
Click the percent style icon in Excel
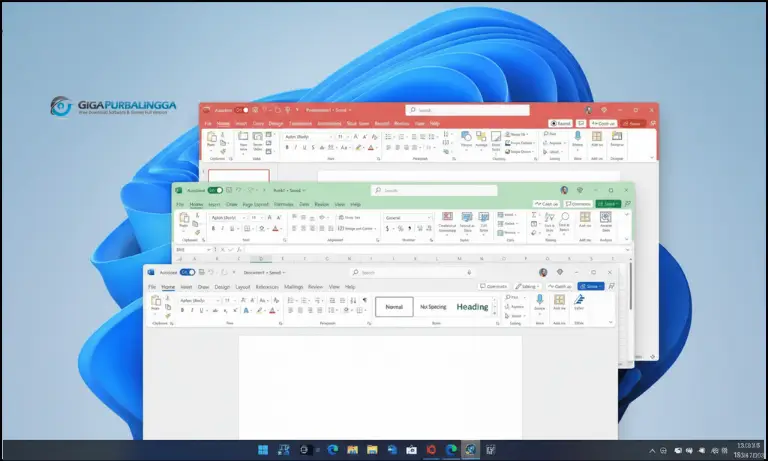[401, 228]
